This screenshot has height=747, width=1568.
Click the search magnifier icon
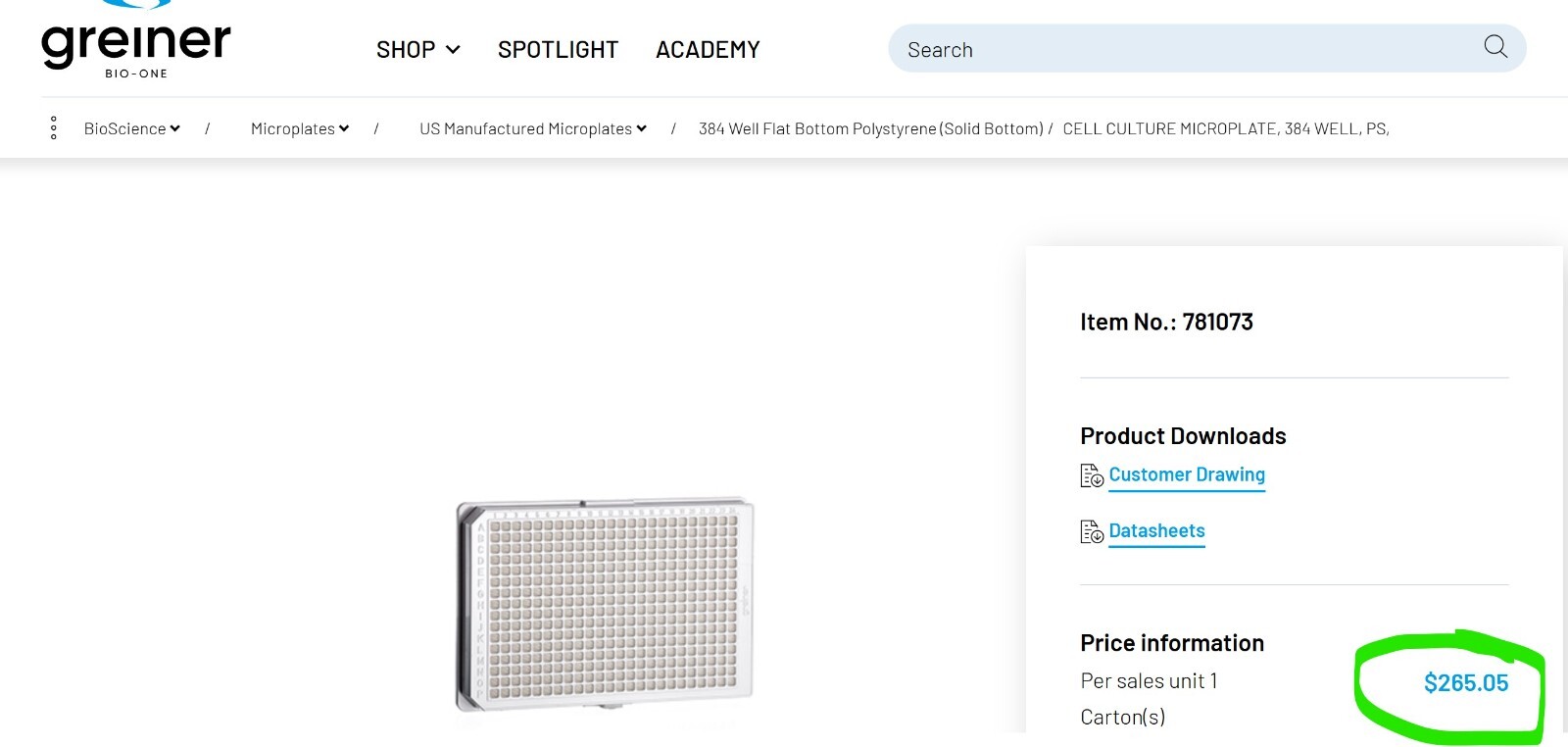coord(1495,47)
